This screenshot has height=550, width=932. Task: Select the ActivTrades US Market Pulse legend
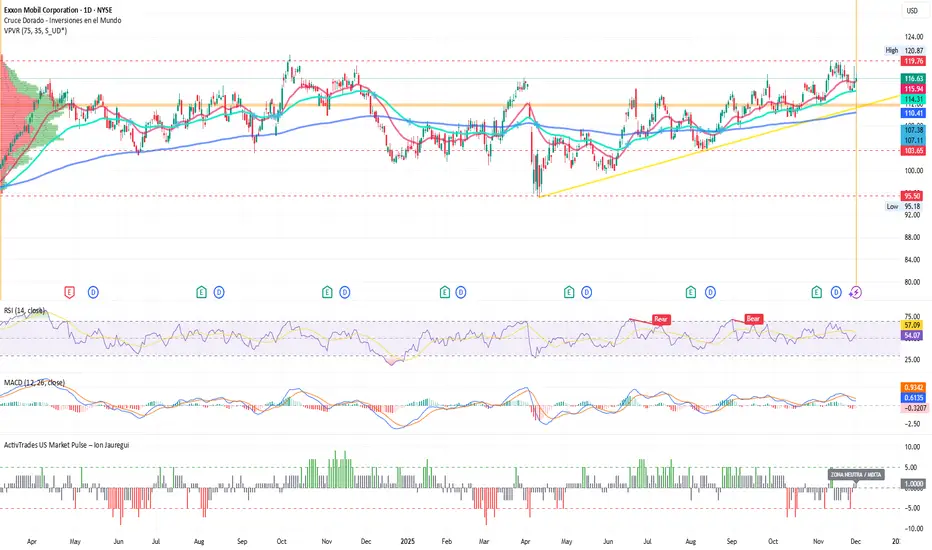[67, 445]
